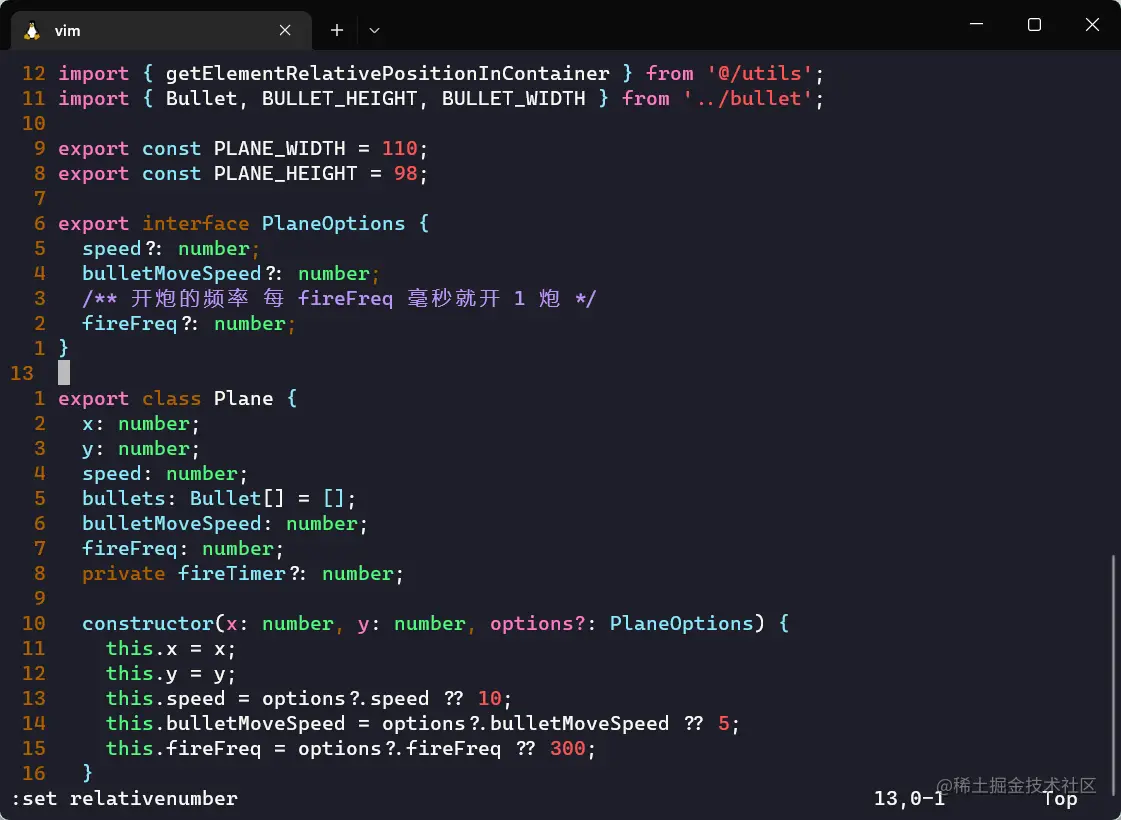1121x820 pixels.
Task: Click the PlaneOptions type in constructor
Action: click(x=681, y=623)
